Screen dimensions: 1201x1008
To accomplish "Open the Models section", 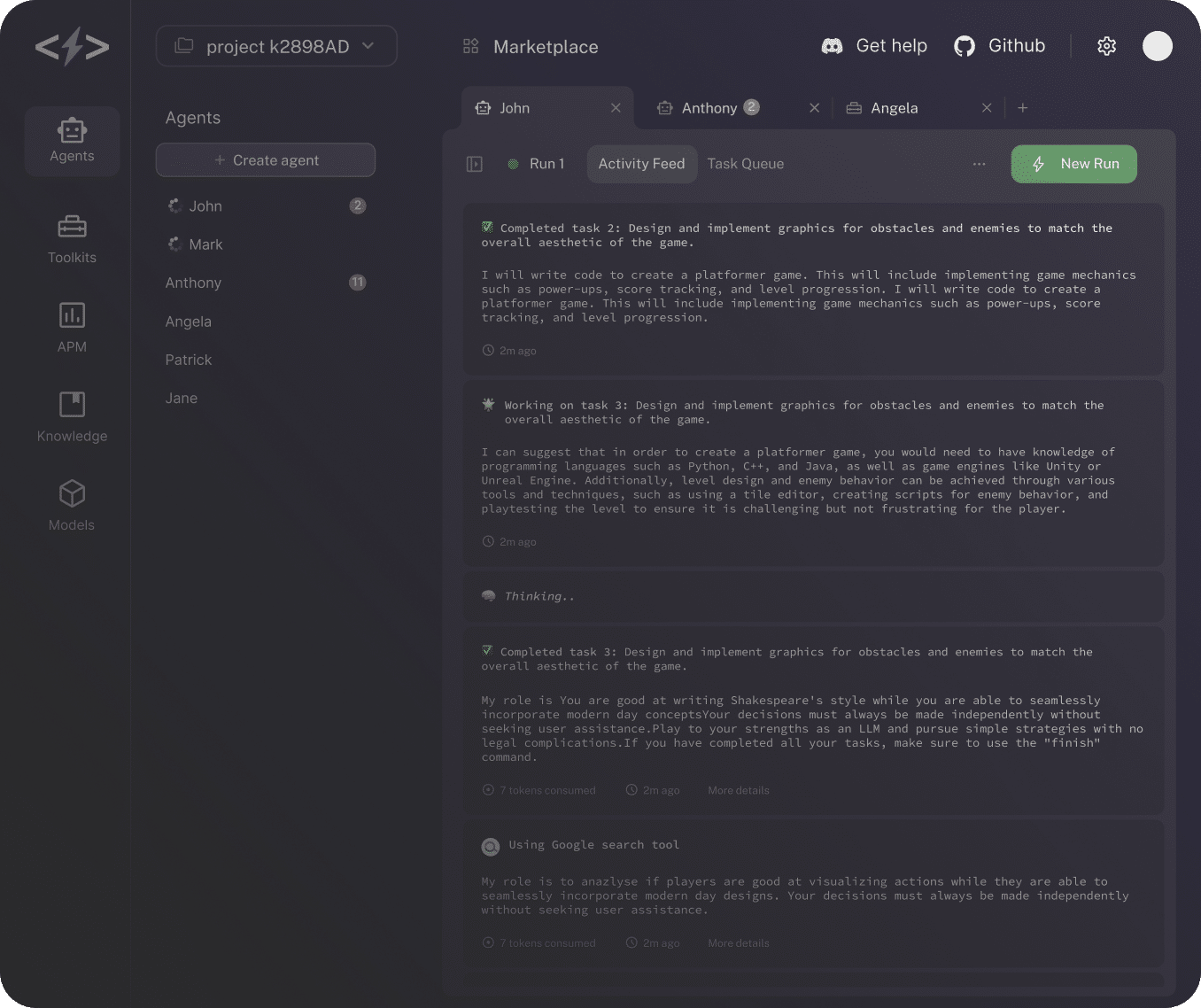I will [72, 505].
